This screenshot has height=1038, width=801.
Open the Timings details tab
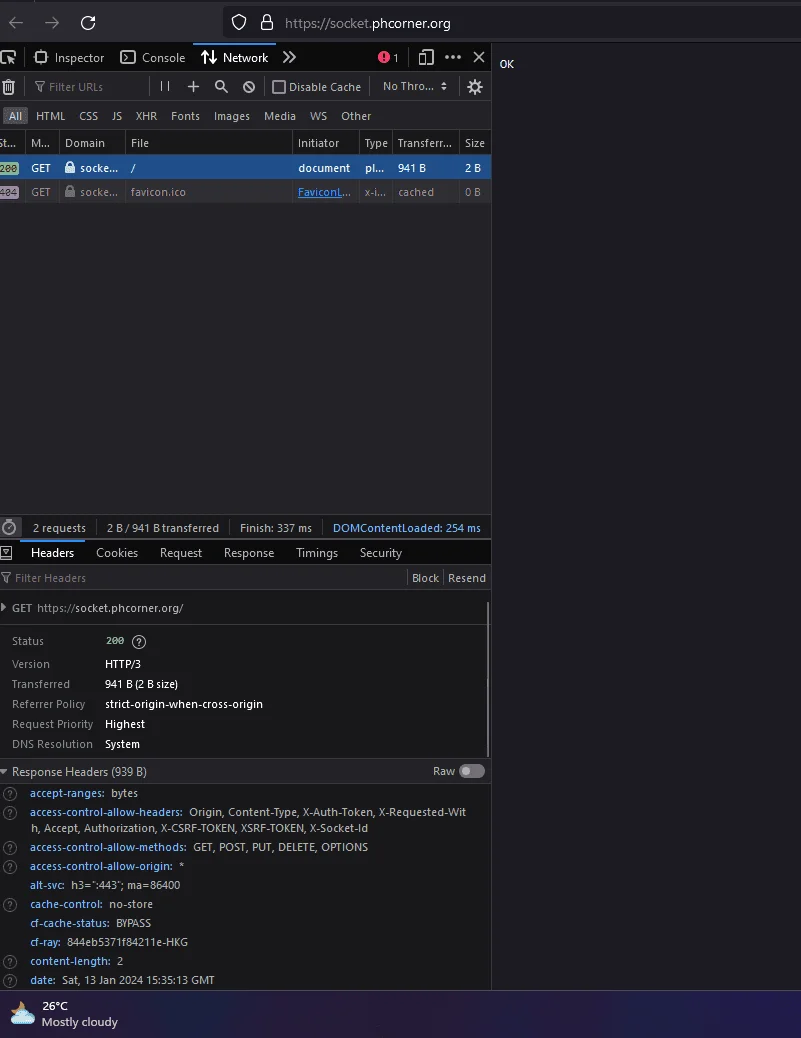tap(317, 553)
